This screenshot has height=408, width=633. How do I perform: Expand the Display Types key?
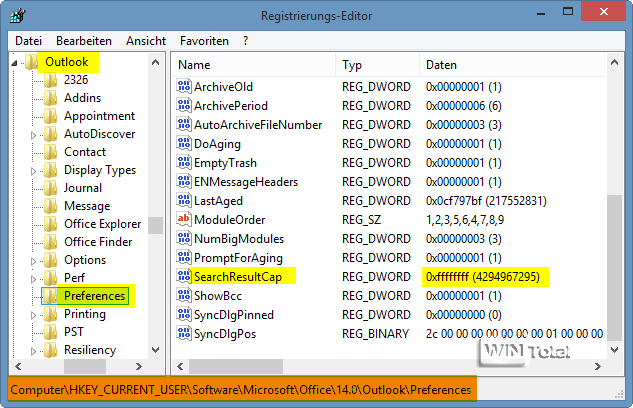pyautogui.click(x=34, y=171)
